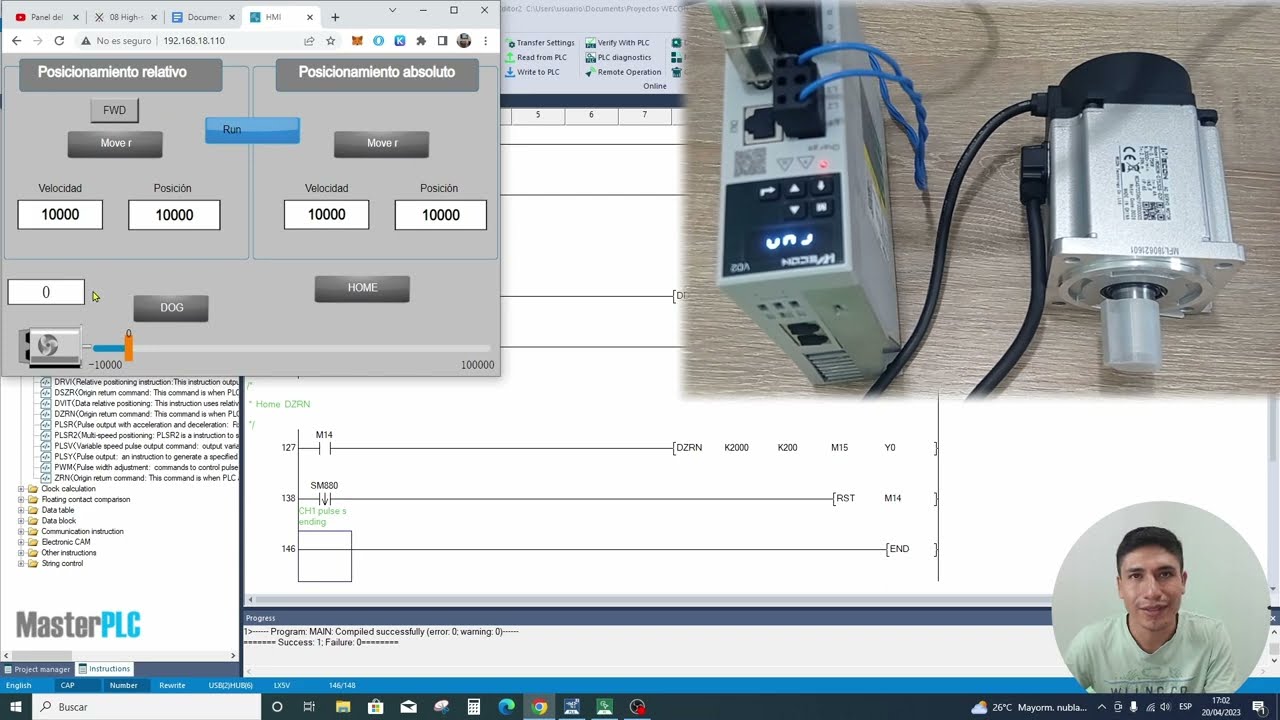Click Write to PLC

[x=533, y=72]
